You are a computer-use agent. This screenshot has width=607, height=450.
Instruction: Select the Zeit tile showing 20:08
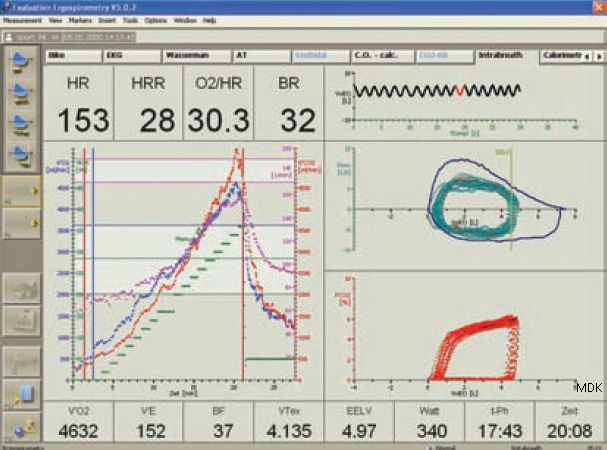pos(569,422)
